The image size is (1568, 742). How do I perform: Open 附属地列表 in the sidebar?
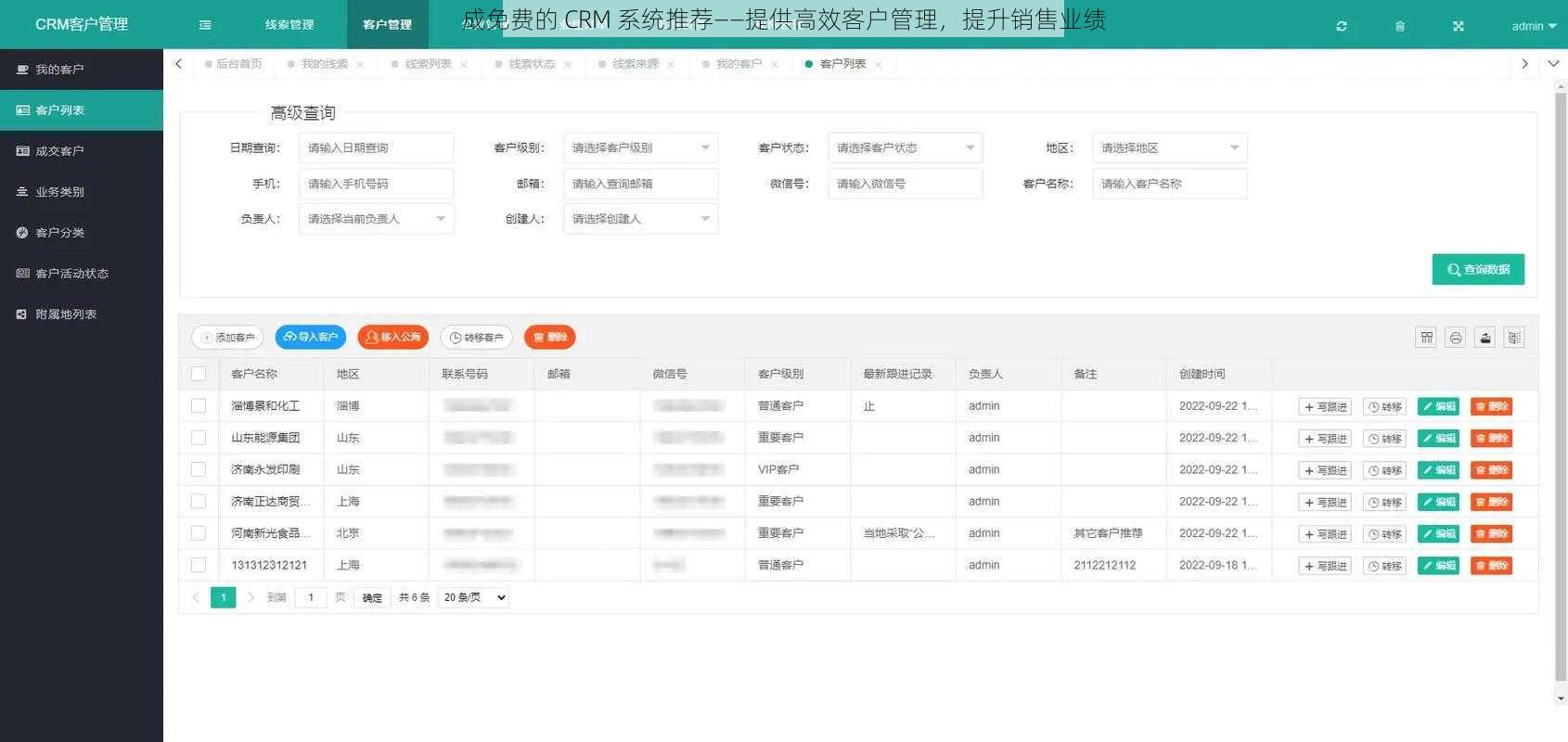(x=82, y=314)
